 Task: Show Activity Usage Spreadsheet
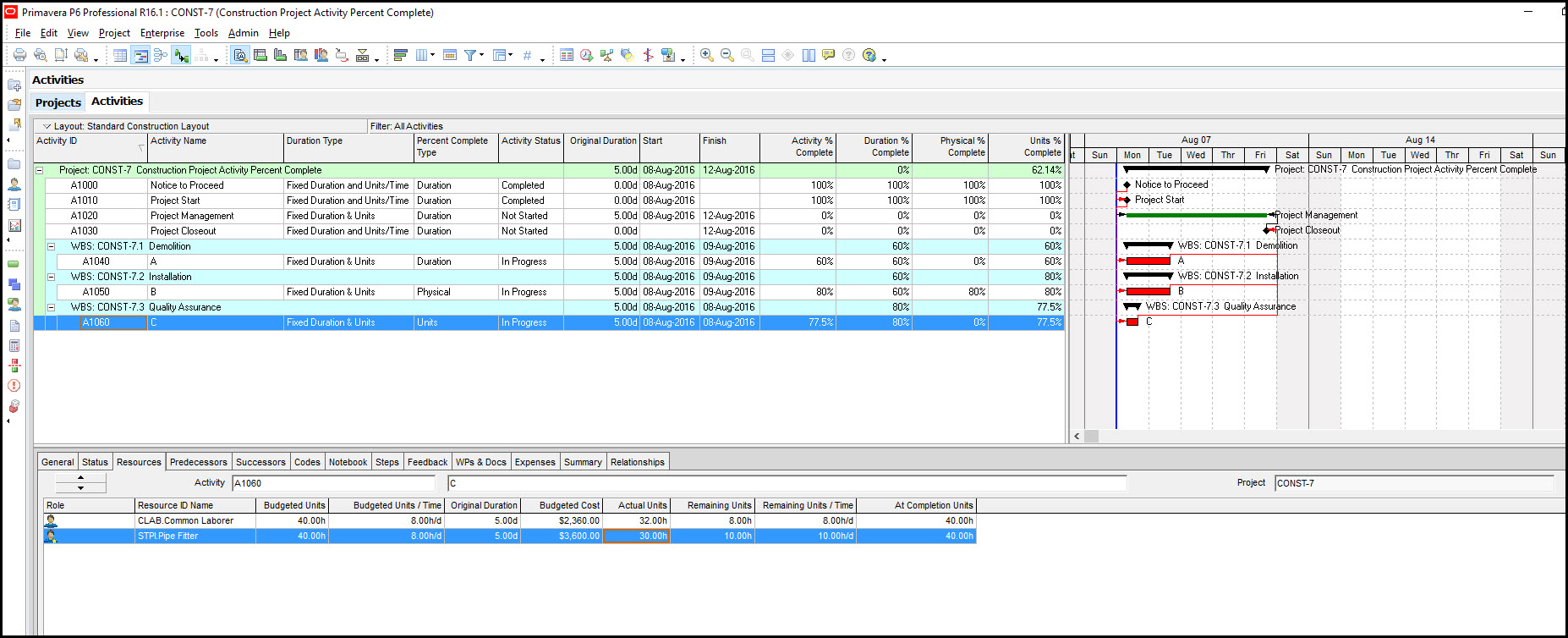(260, 55)
